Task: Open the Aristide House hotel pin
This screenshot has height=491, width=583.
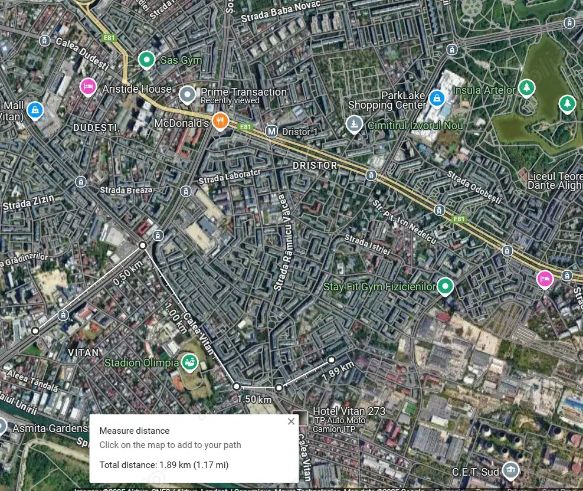Action: [88, 87]
